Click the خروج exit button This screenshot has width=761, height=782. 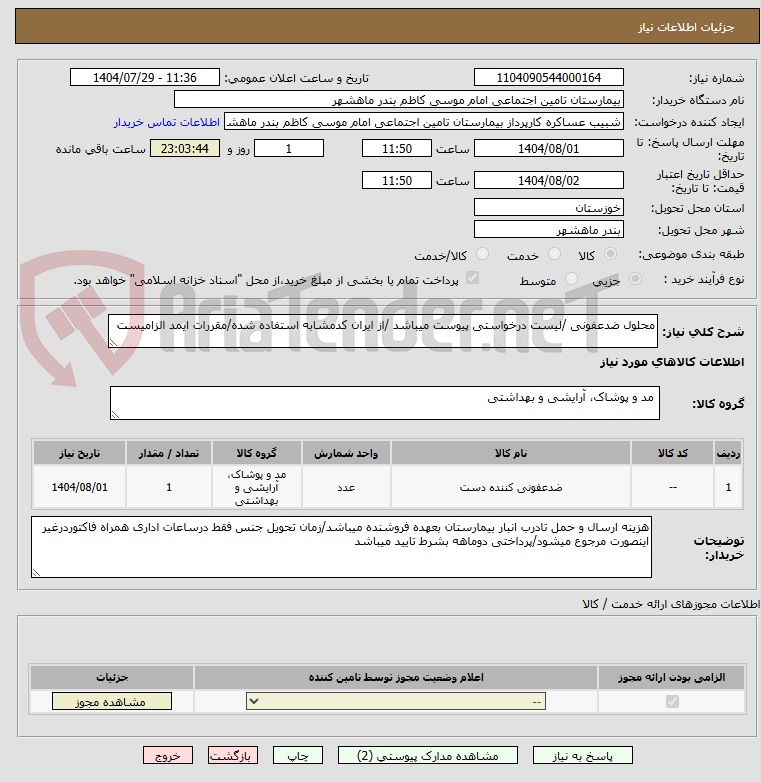pos(168,756)
